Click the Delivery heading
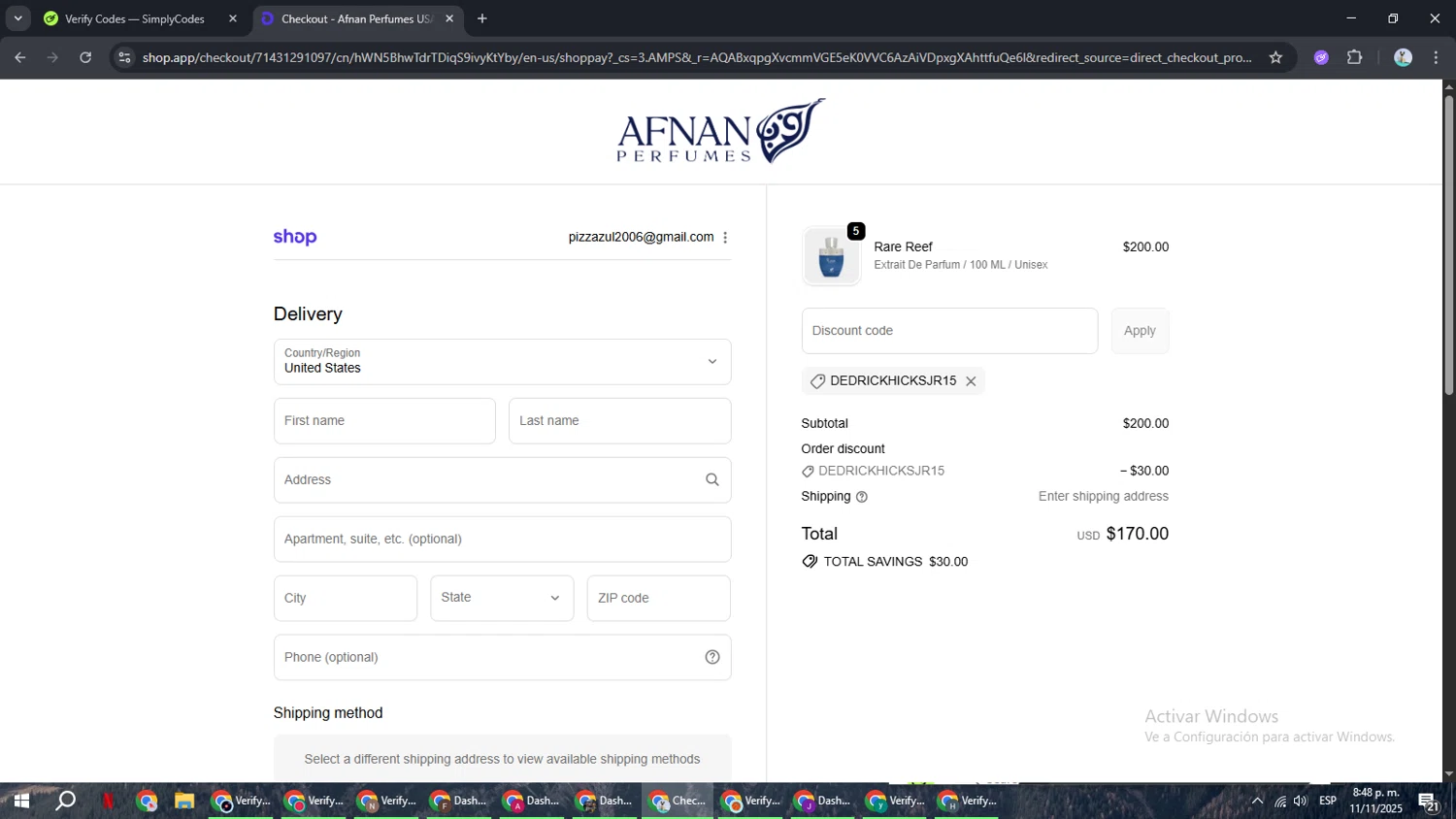1456x819 pixels. pyautogui.click(x=308, y=314)
